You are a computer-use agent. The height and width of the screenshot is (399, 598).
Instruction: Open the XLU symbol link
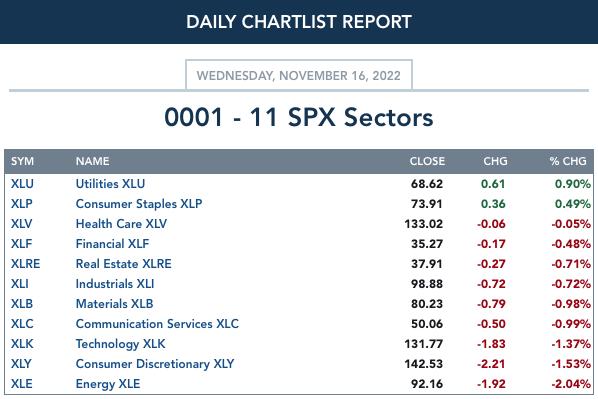point(22,184)
